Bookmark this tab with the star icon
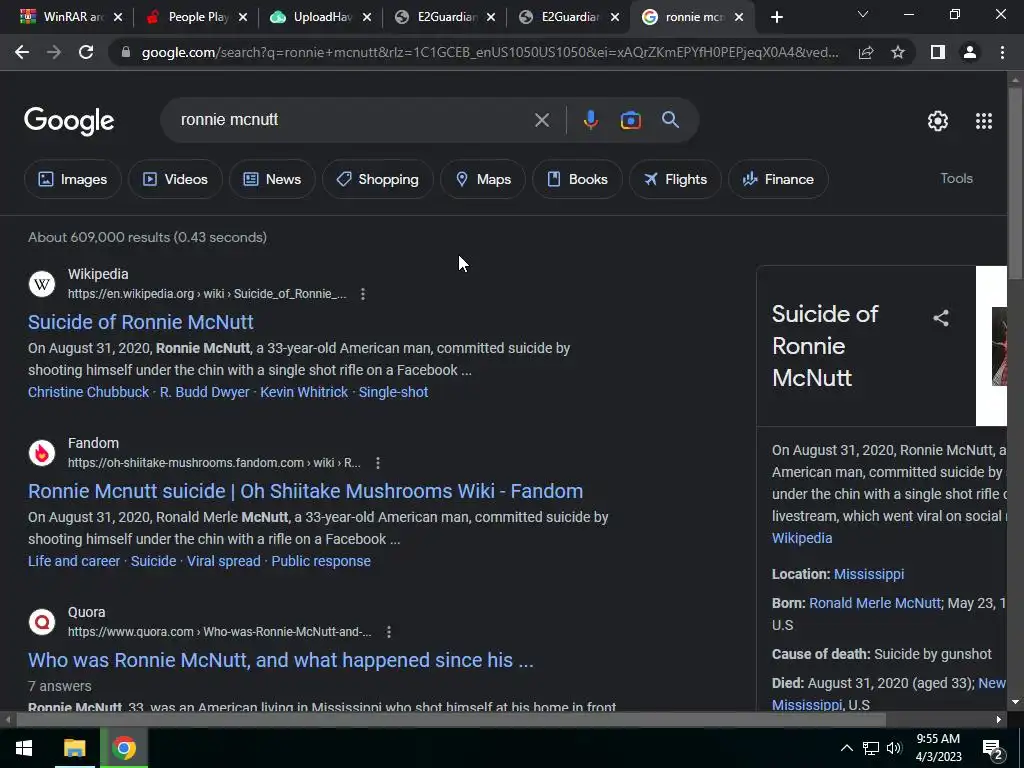The width and height of the screenshot is (1024, 768). pos(898,52)
